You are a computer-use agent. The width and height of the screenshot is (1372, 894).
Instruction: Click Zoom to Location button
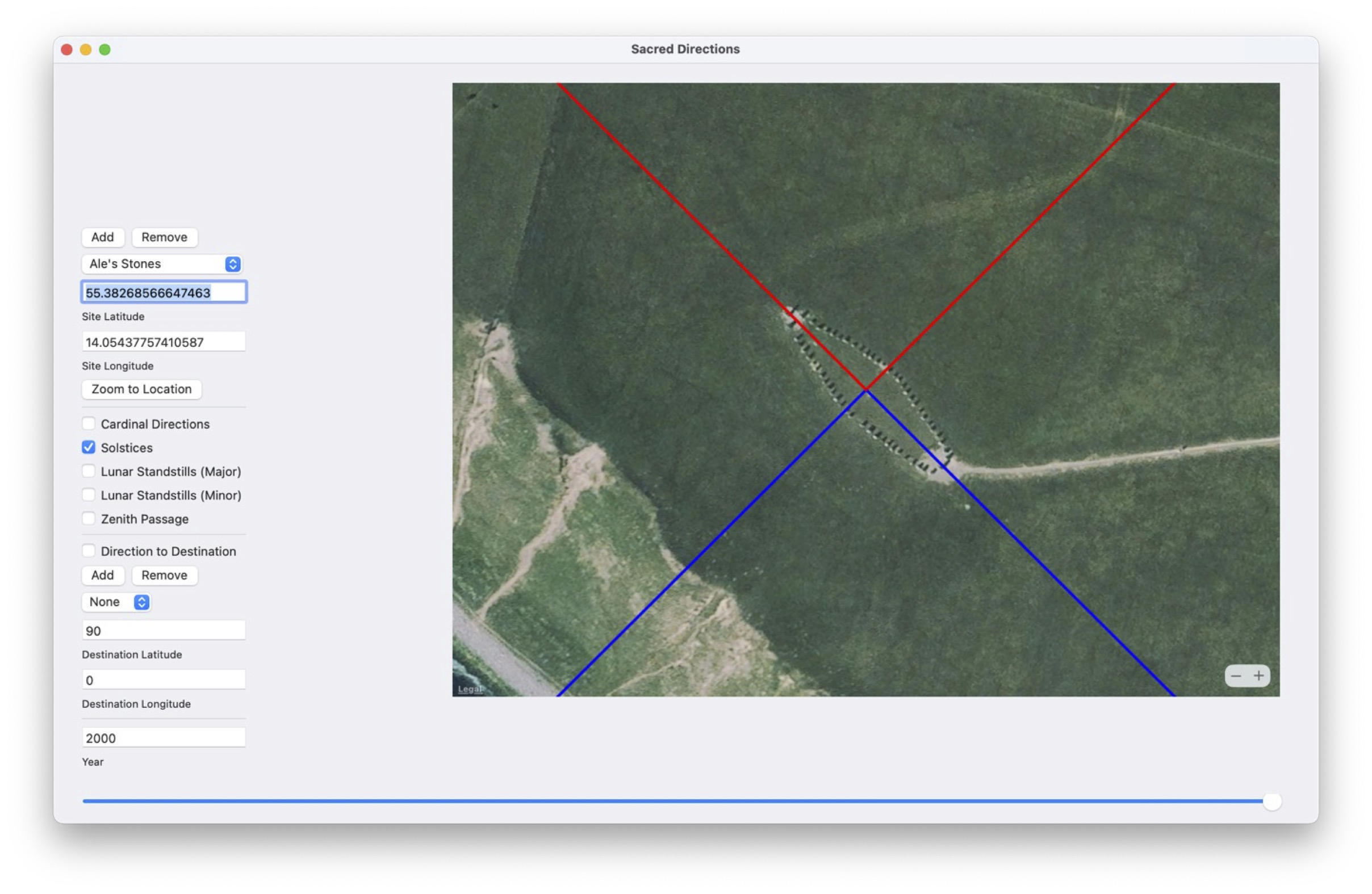coord(141,389)
